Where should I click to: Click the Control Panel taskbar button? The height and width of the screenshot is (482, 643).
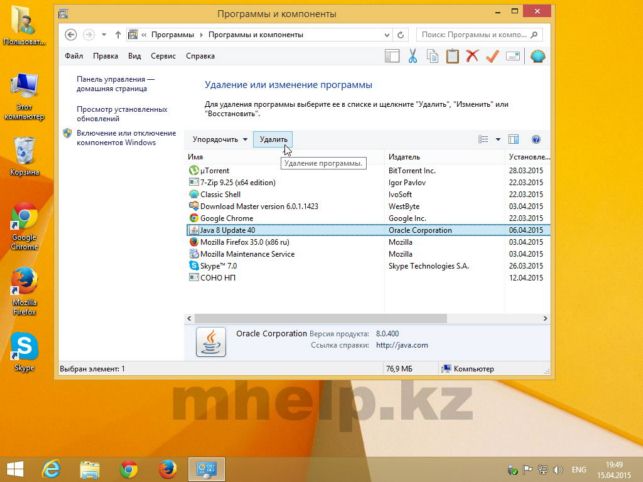click(x=206, y=469)
